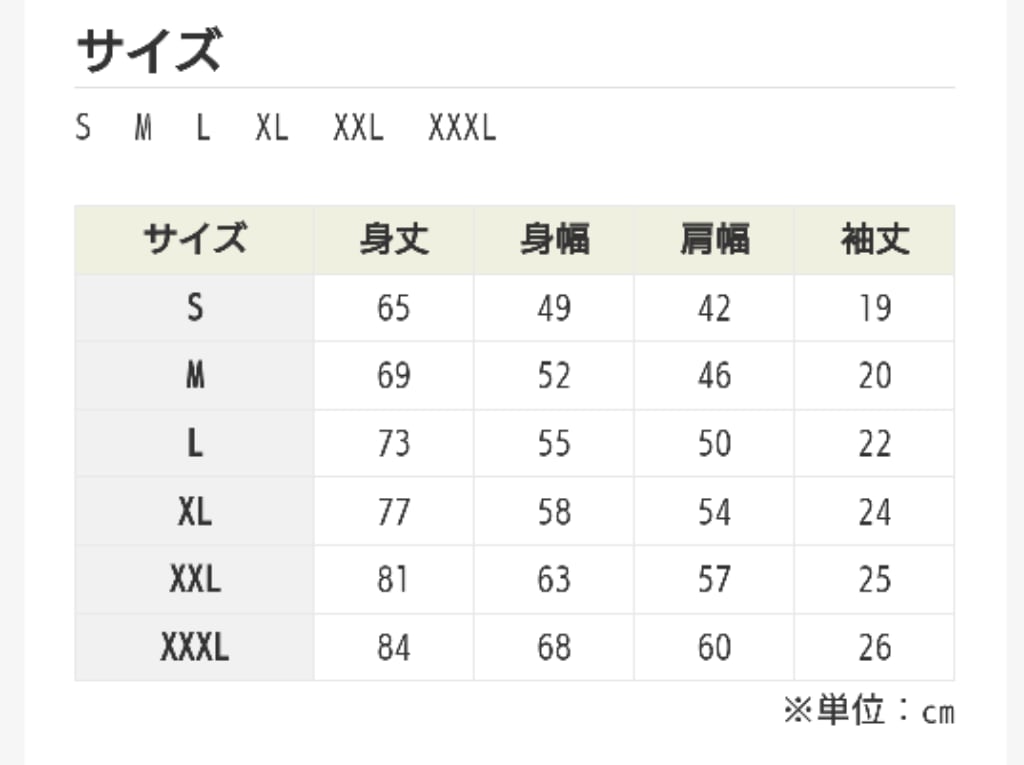This screenshot has height=765, width=1024.
Task: Click the サイズ section heading
Action: tap(150, 50)
